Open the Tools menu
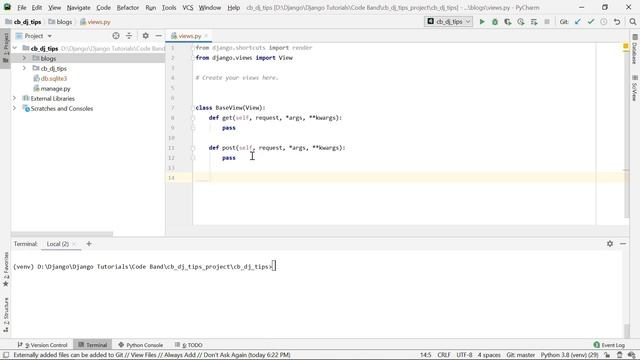Viewport: 640px width, 360px height. pos(169,7)
